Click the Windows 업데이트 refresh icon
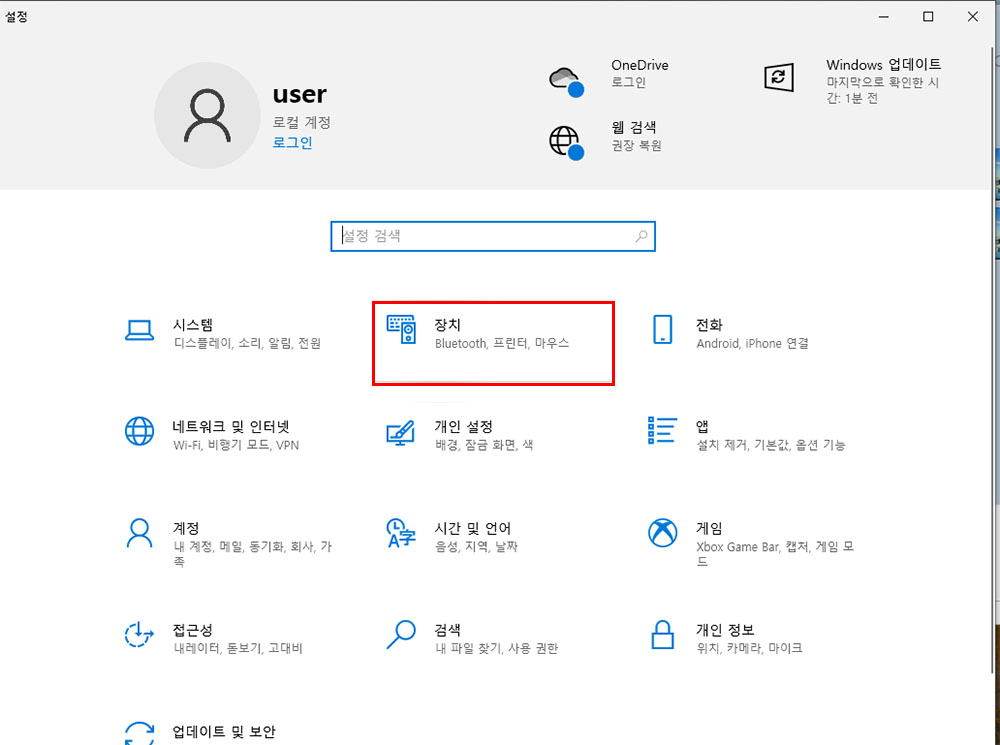This screenshot has height=745, width=1000. coord(779,78)
